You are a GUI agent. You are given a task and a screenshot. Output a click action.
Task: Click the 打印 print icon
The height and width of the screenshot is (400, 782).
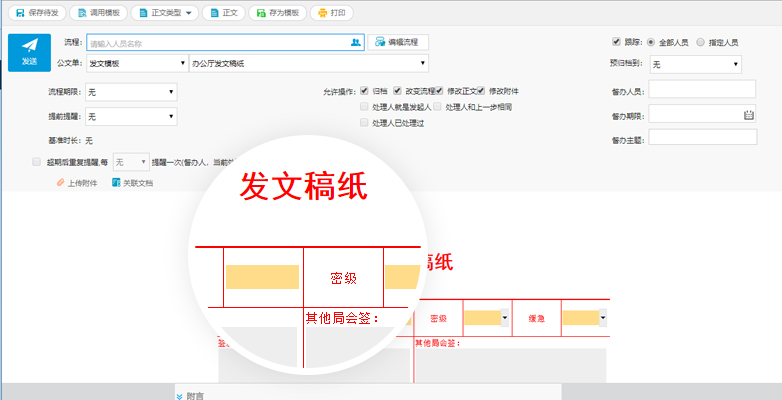(321, 13)
